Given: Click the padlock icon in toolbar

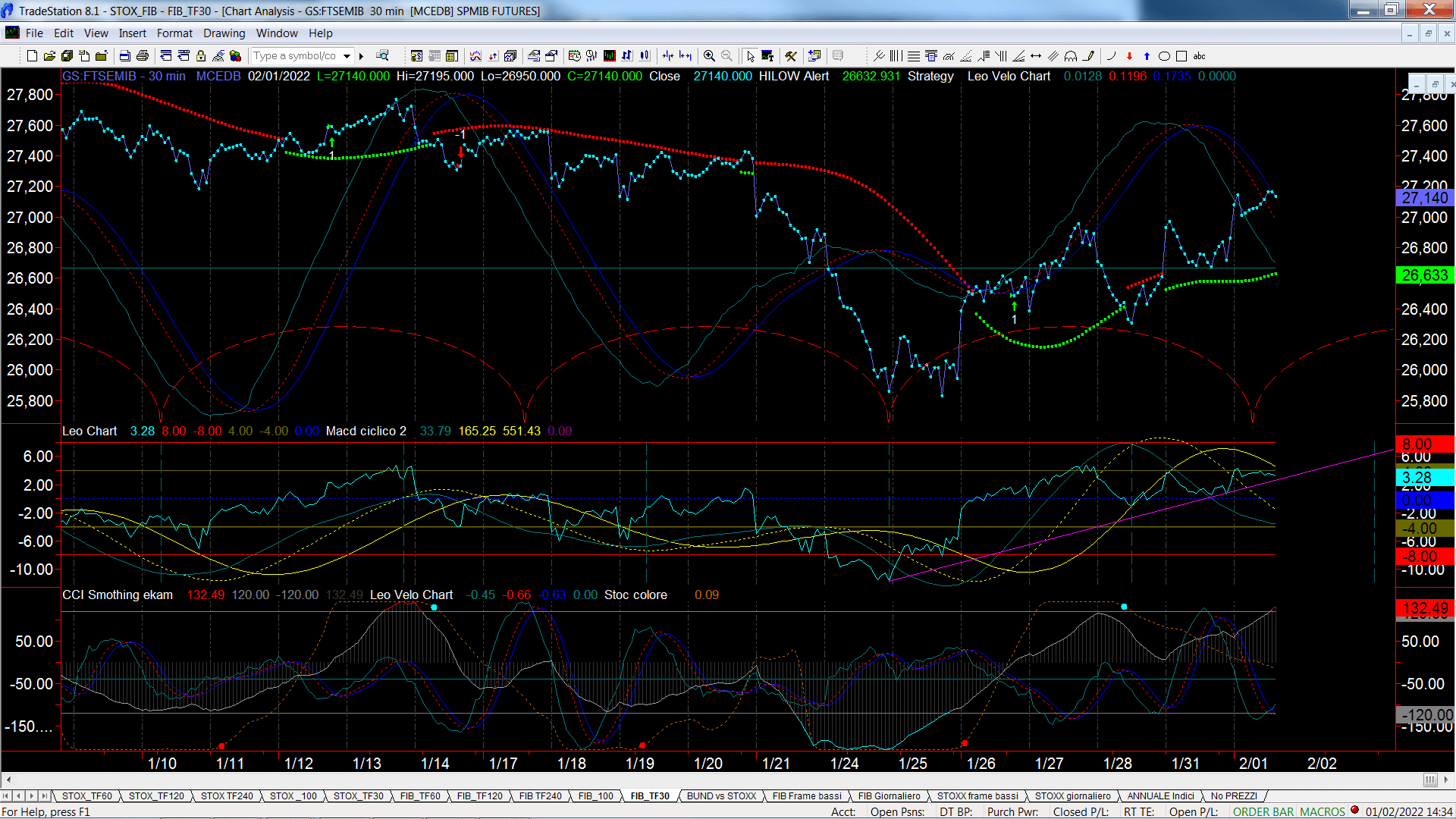Looking at the screenshot, I should [x=201, y=56].
